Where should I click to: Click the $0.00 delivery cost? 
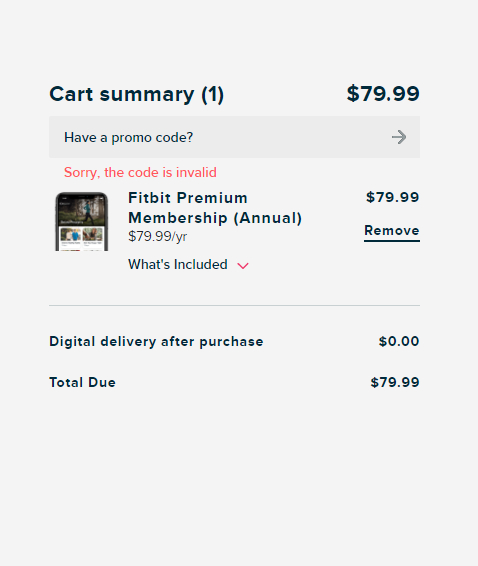(399, 341)
